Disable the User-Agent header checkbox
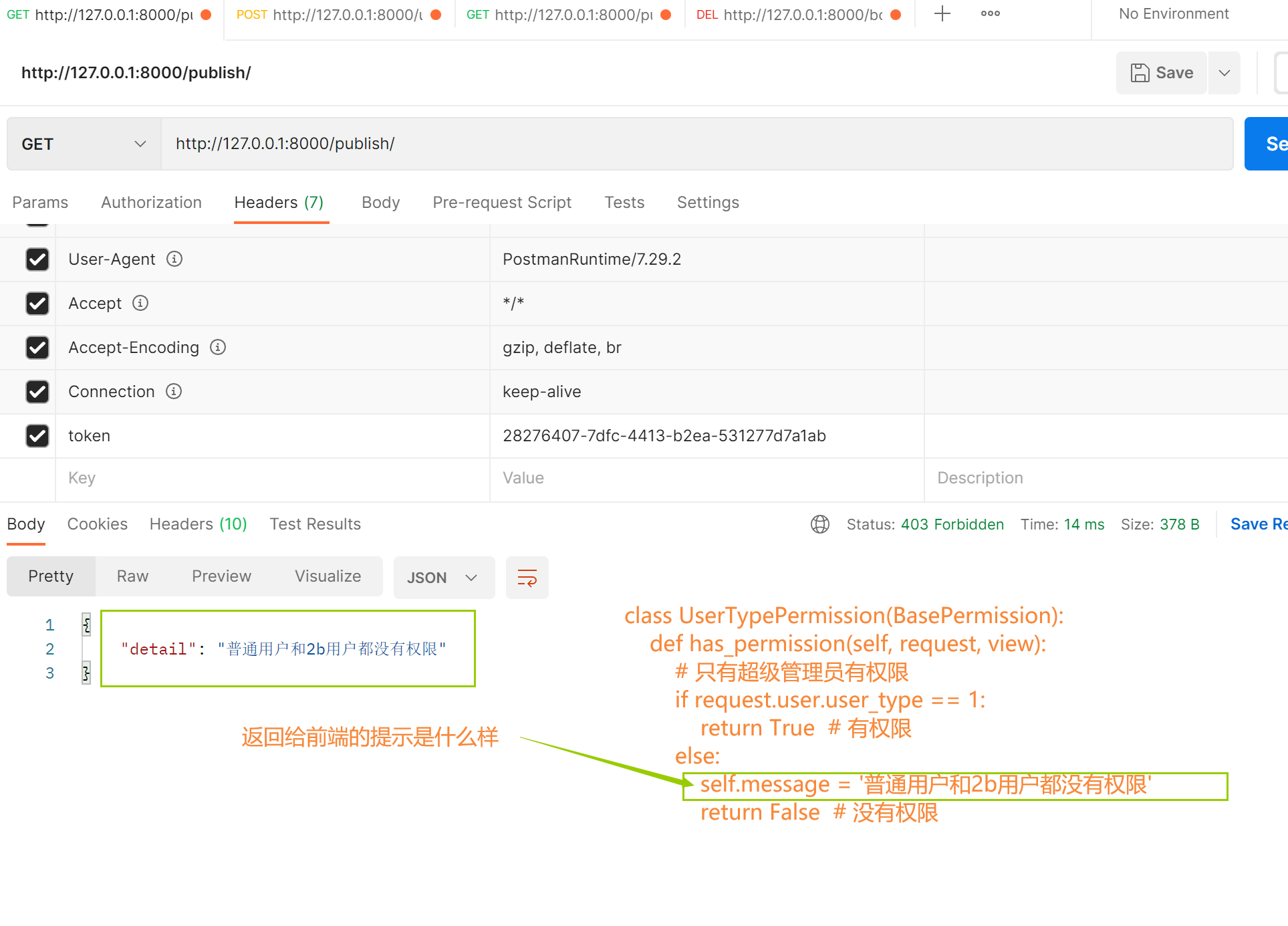Viewport: 1288px width, 926px height. pos(37,259)
